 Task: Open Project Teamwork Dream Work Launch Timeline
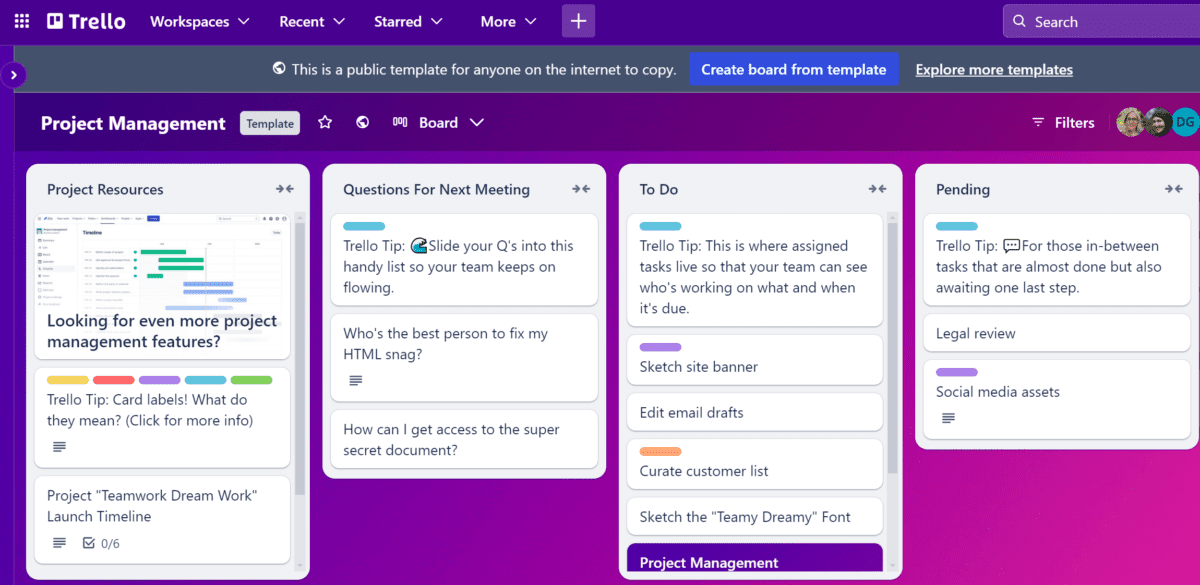coord(163,520)
